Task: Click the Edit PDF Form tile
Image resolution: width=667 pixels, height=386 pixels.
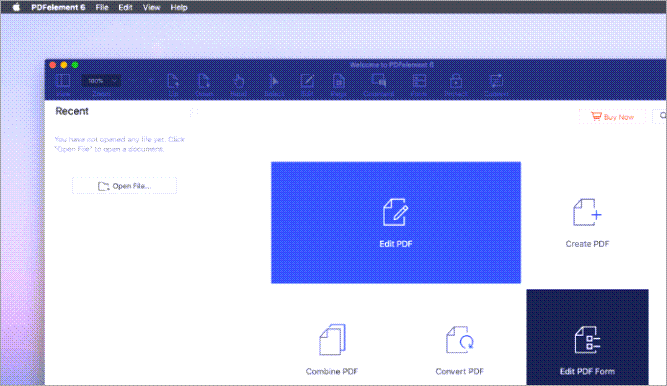Action: 587,337
